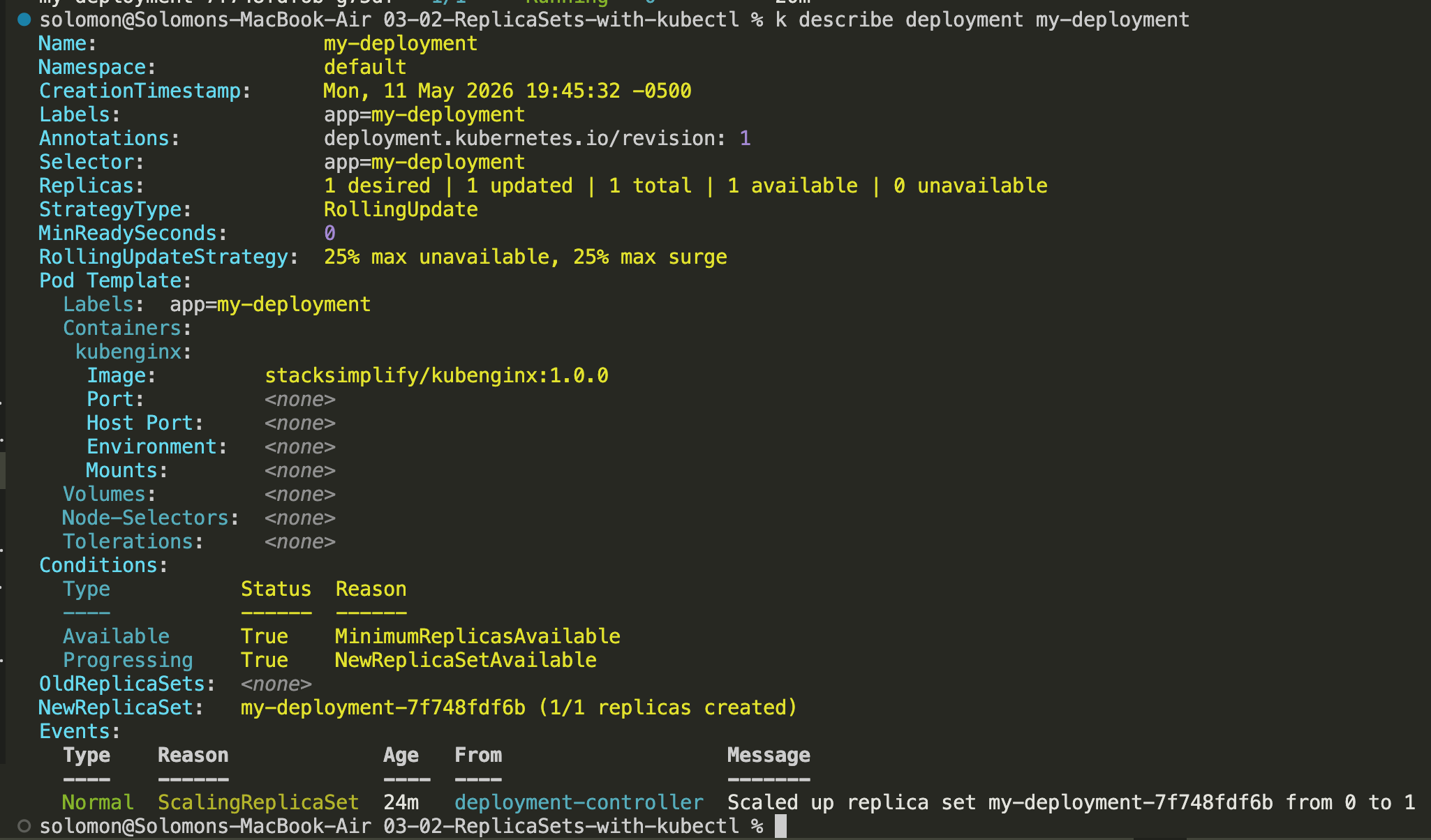Click the 'OldReplicaSets:' label
The width and height of the screenshot is (1431, 840).
point(127,684)
